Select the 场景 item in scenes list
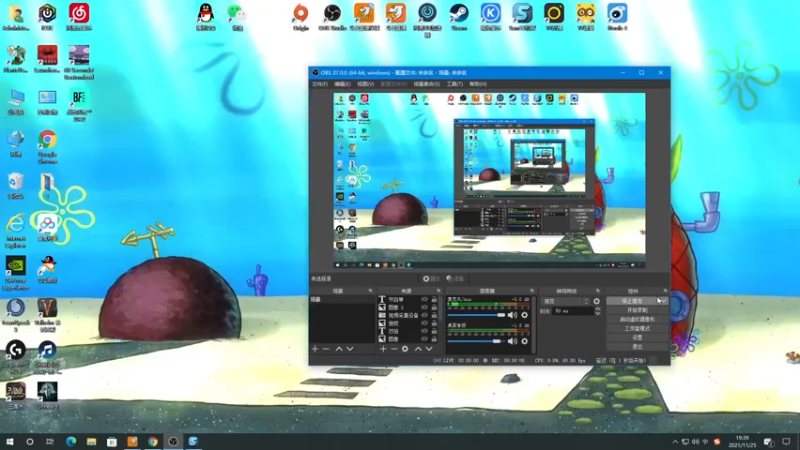The image size is (800, 450). (342, 299)
